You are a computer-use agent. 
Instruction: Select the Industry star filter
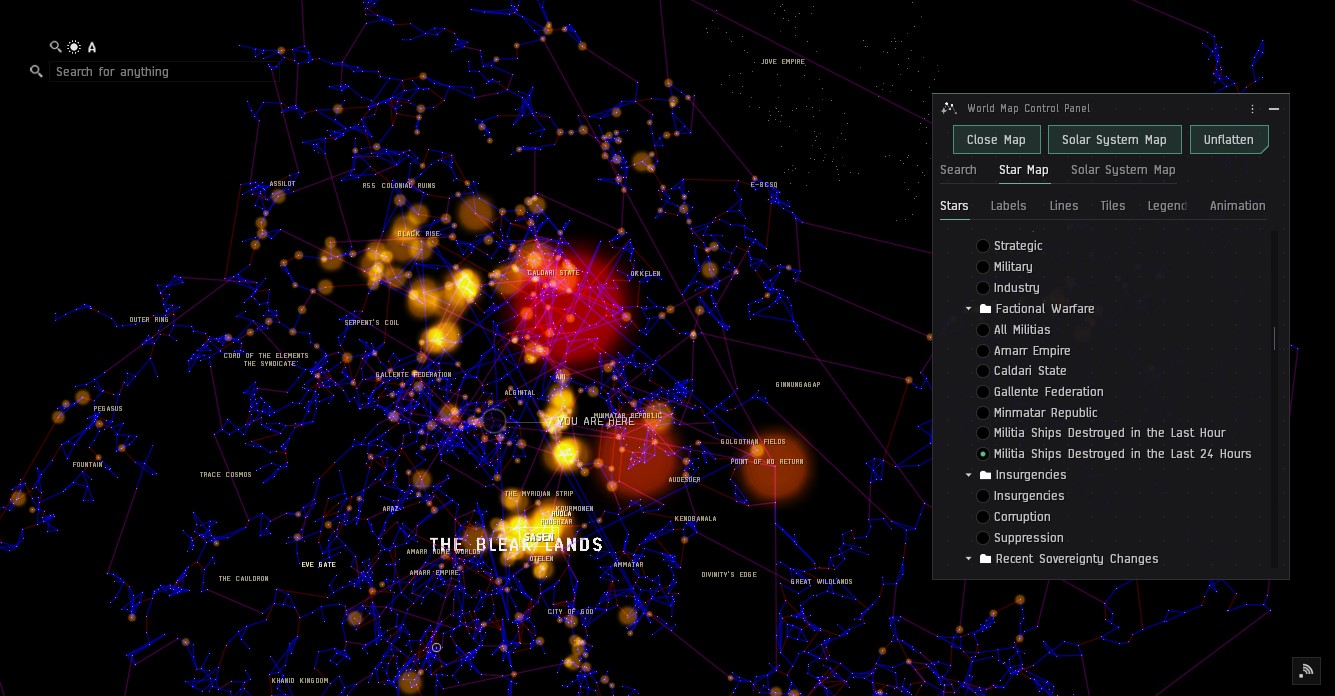[x=983, y=288]
